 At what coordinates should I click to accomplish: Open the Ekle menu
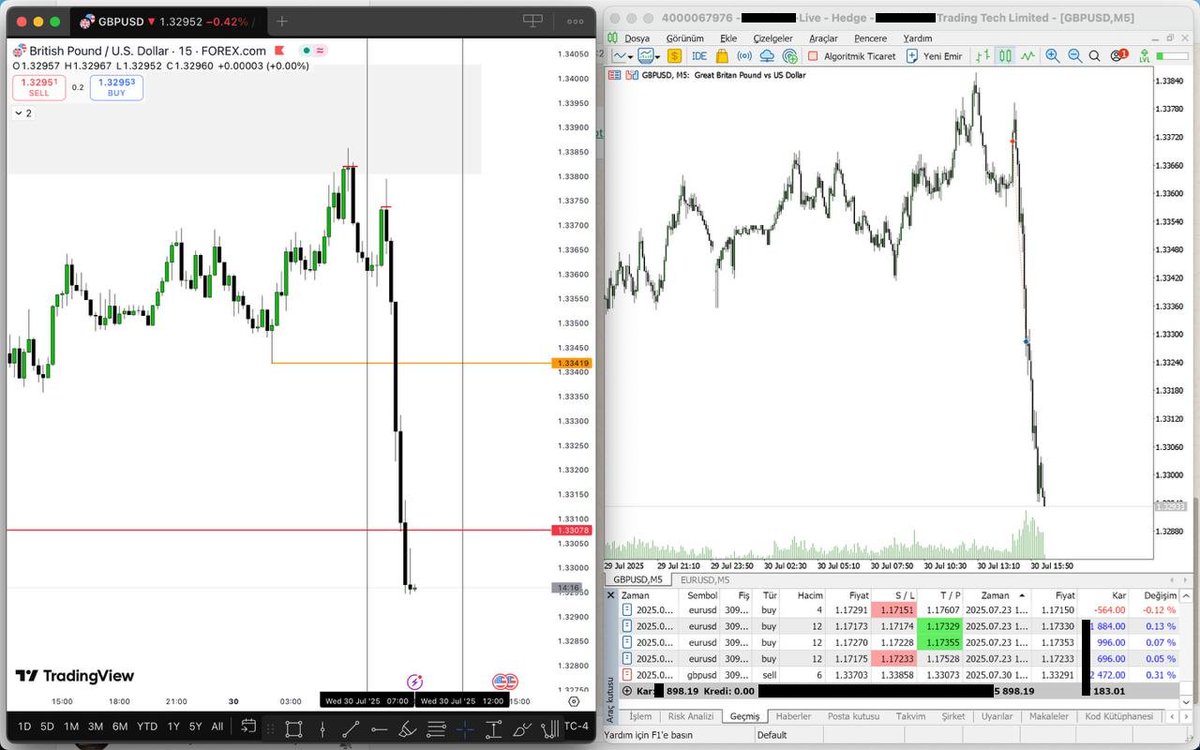(728, 38)
